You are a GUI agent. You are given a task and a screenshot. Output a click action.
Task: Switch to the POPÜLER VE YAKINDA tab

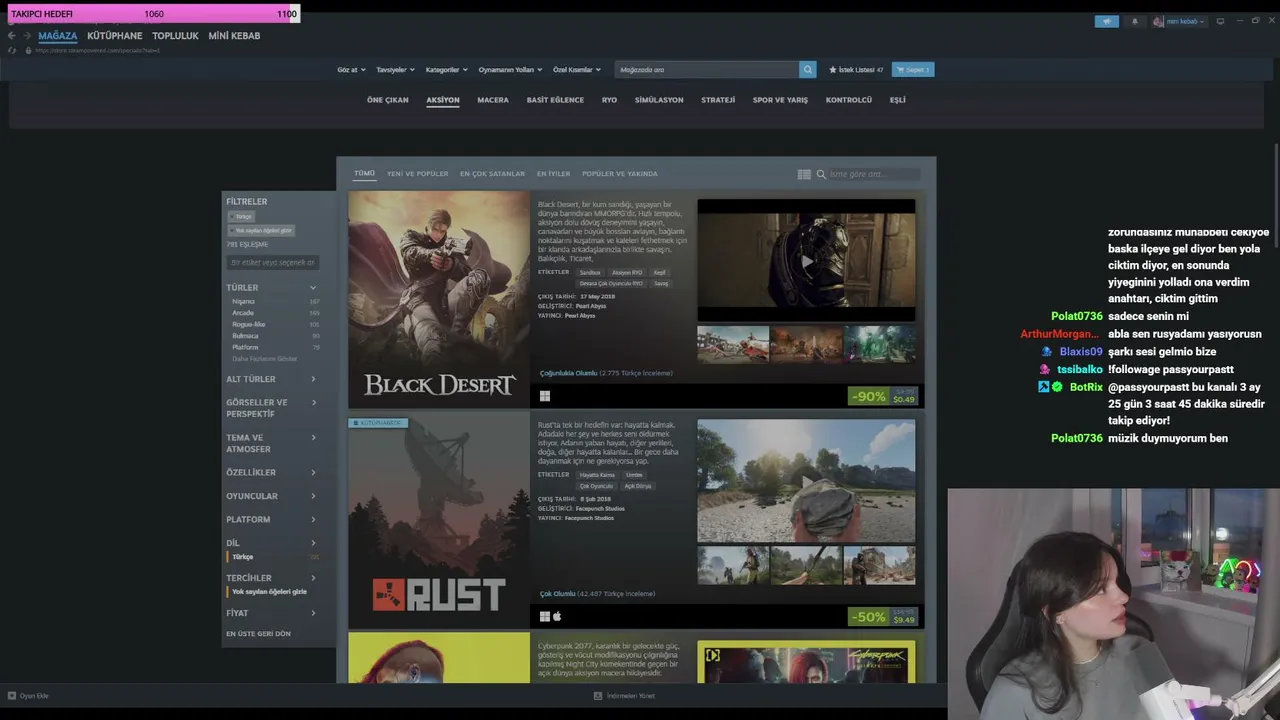(x=620, y=174)
